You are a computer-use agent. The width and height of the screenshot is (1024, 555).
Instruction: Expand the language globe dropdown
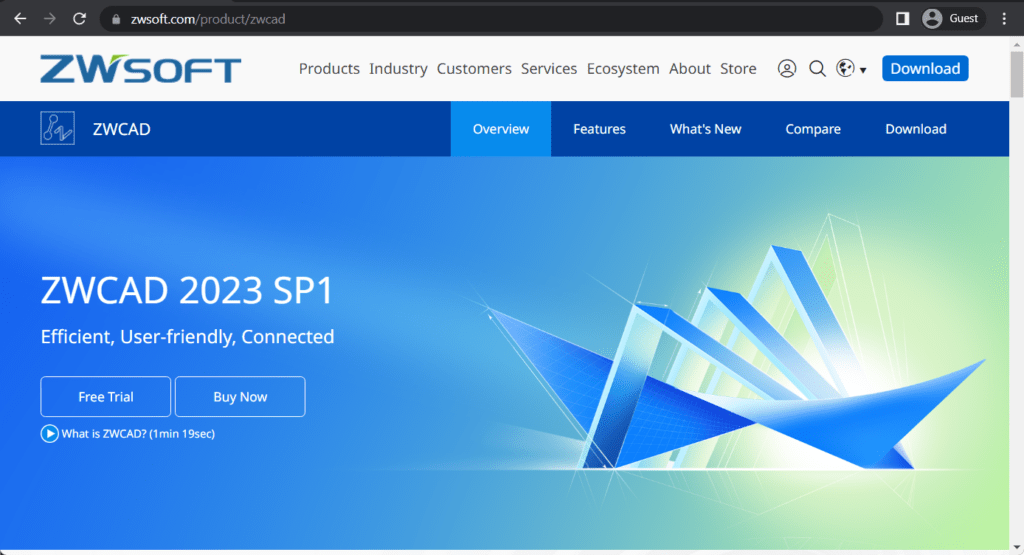tap(851, 69)
